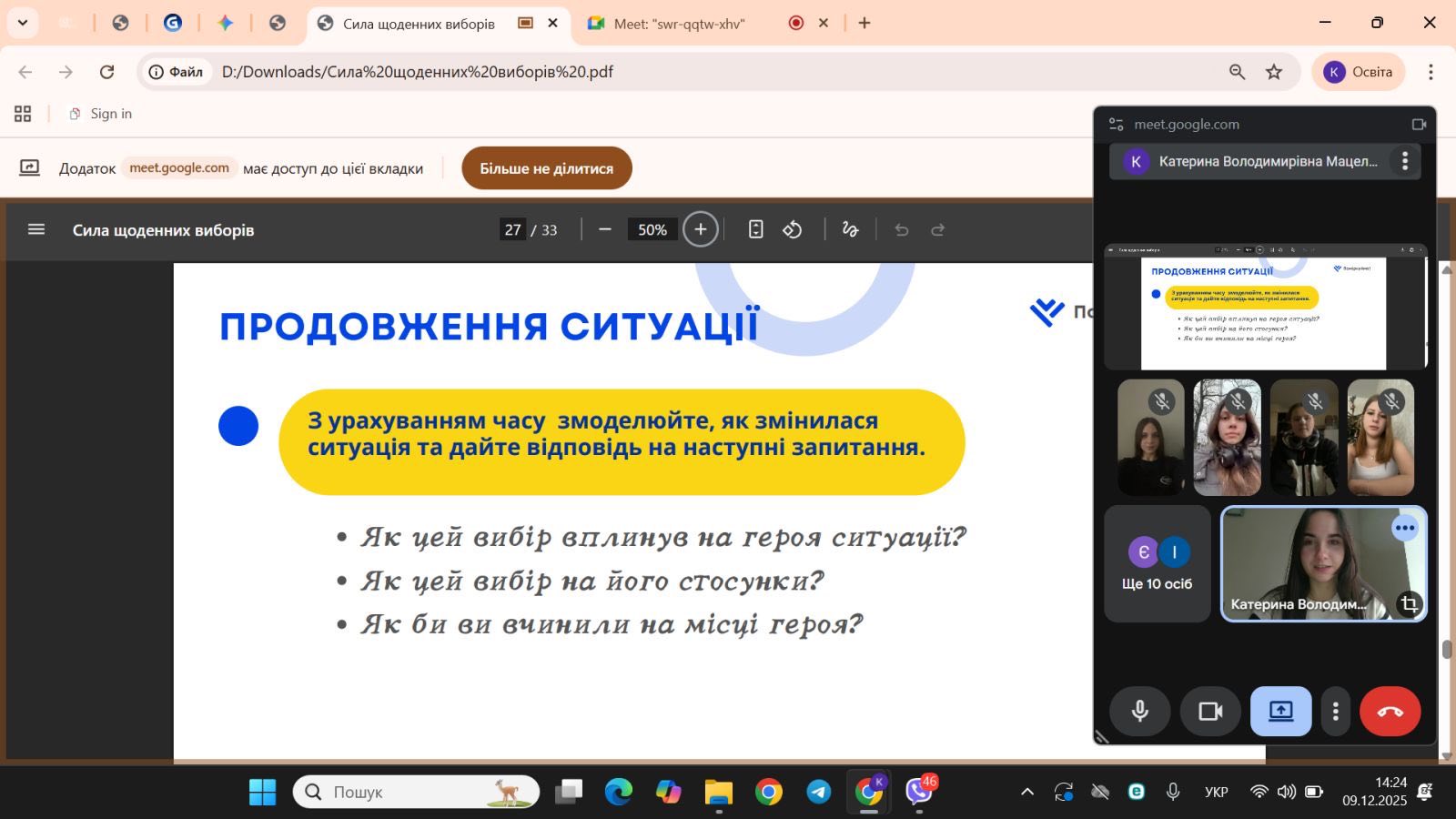
Task: Reload the current page
Action: (106, 72)
